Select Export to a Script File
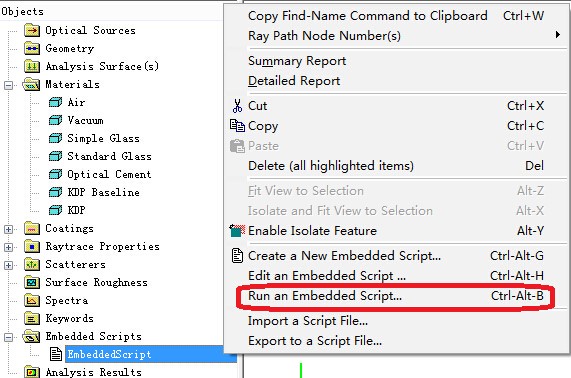 click(397, 341)
